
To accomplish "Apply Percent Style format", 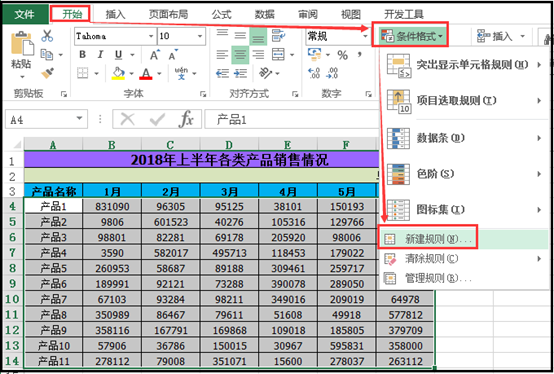I will [342, 55].
